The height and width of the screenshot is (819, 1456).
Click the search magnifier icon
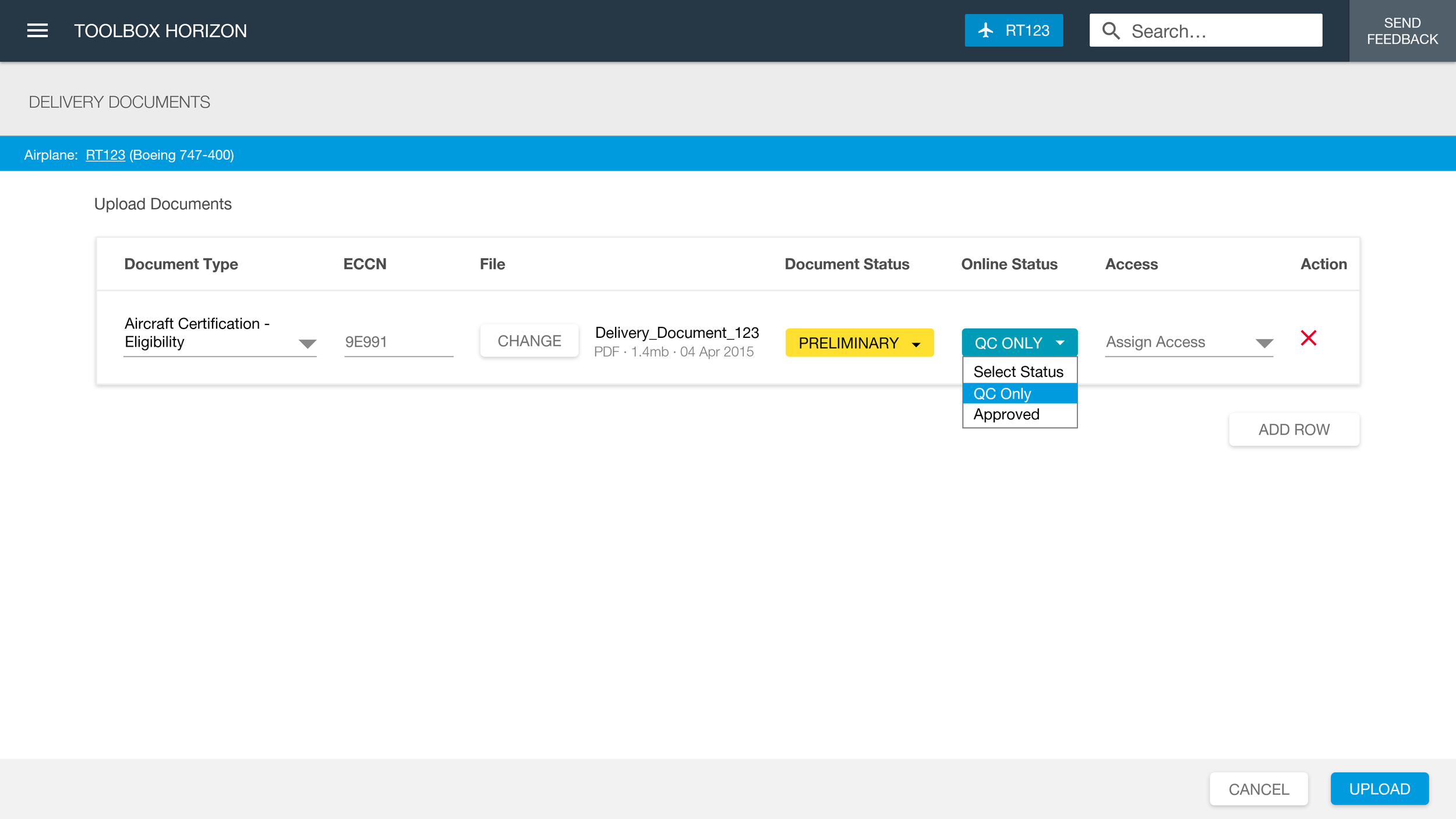point(1111,31)
